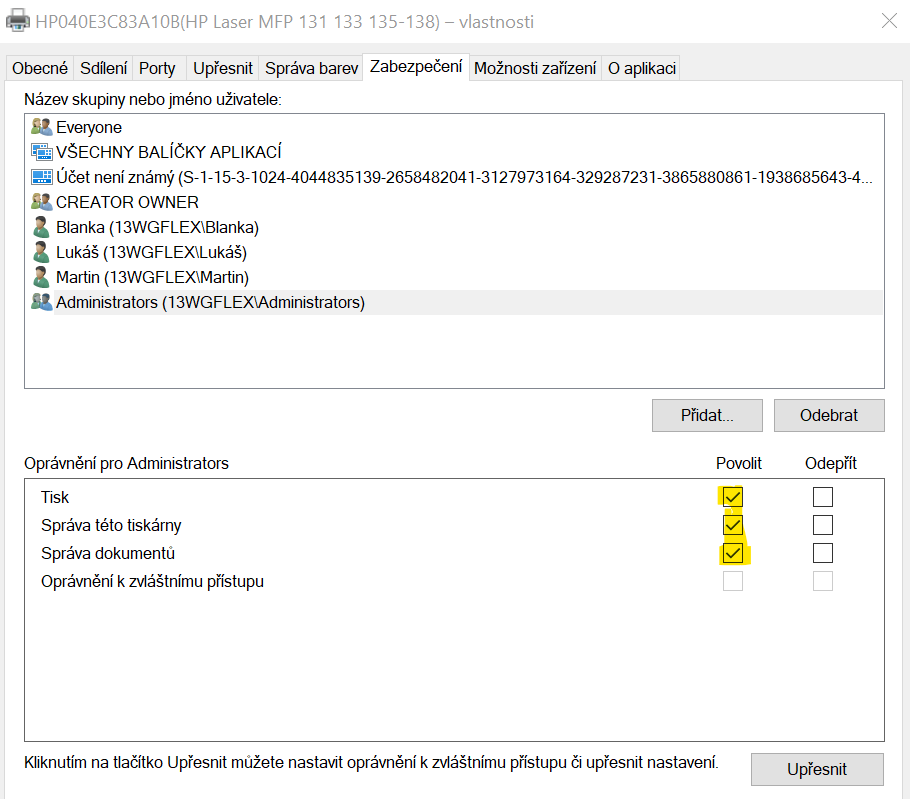Viewport: 910px width, 799px height.
Task: Click Odepřít checkbox for Oprávnění k zvláštnímu přístupu
Action: point(822,581)
